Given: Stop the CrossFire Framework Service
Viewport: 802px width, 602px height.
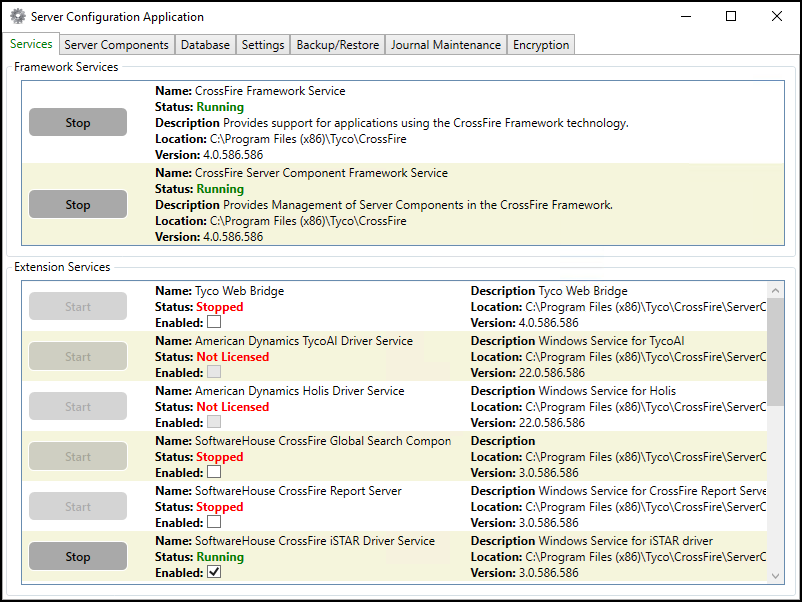Looking at the screenshot, I should pyautogui.click(x=78, y=123).
